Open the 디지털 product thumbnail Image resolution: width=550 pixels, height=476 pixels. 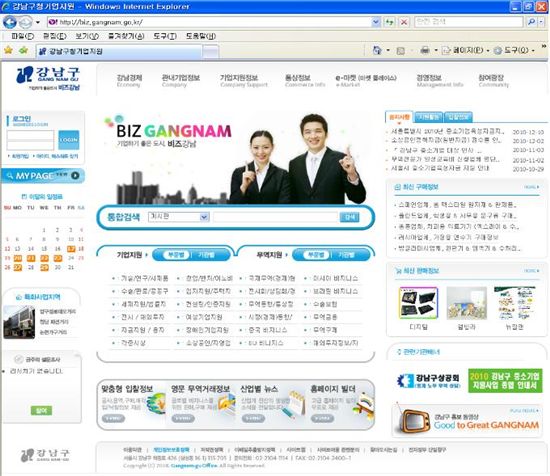click(418, 303)
